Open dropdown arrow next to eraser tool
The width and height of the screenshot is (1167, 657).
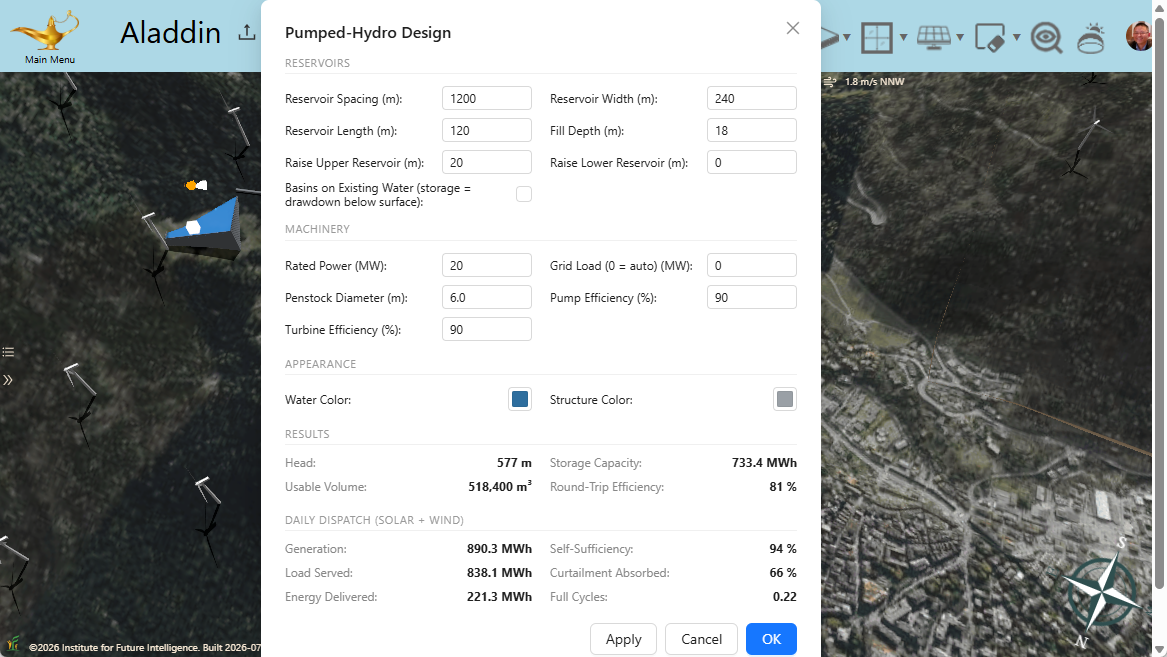(1017, 37)
